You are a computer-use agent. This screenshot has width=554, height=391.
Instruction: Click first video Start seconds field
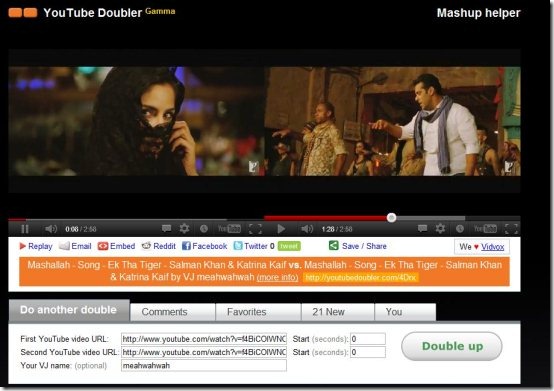pos(368,339)
